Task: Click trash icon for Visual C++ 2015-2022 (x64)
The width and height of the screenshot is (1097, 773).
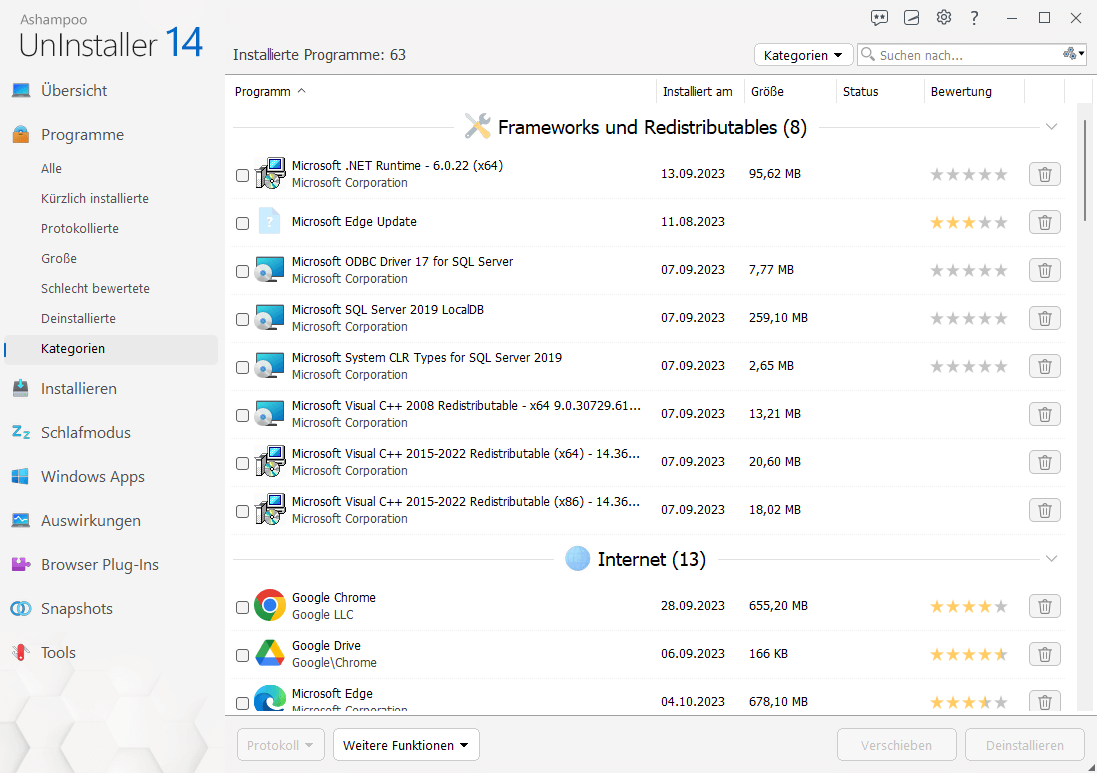Action: pos(1045,462)
